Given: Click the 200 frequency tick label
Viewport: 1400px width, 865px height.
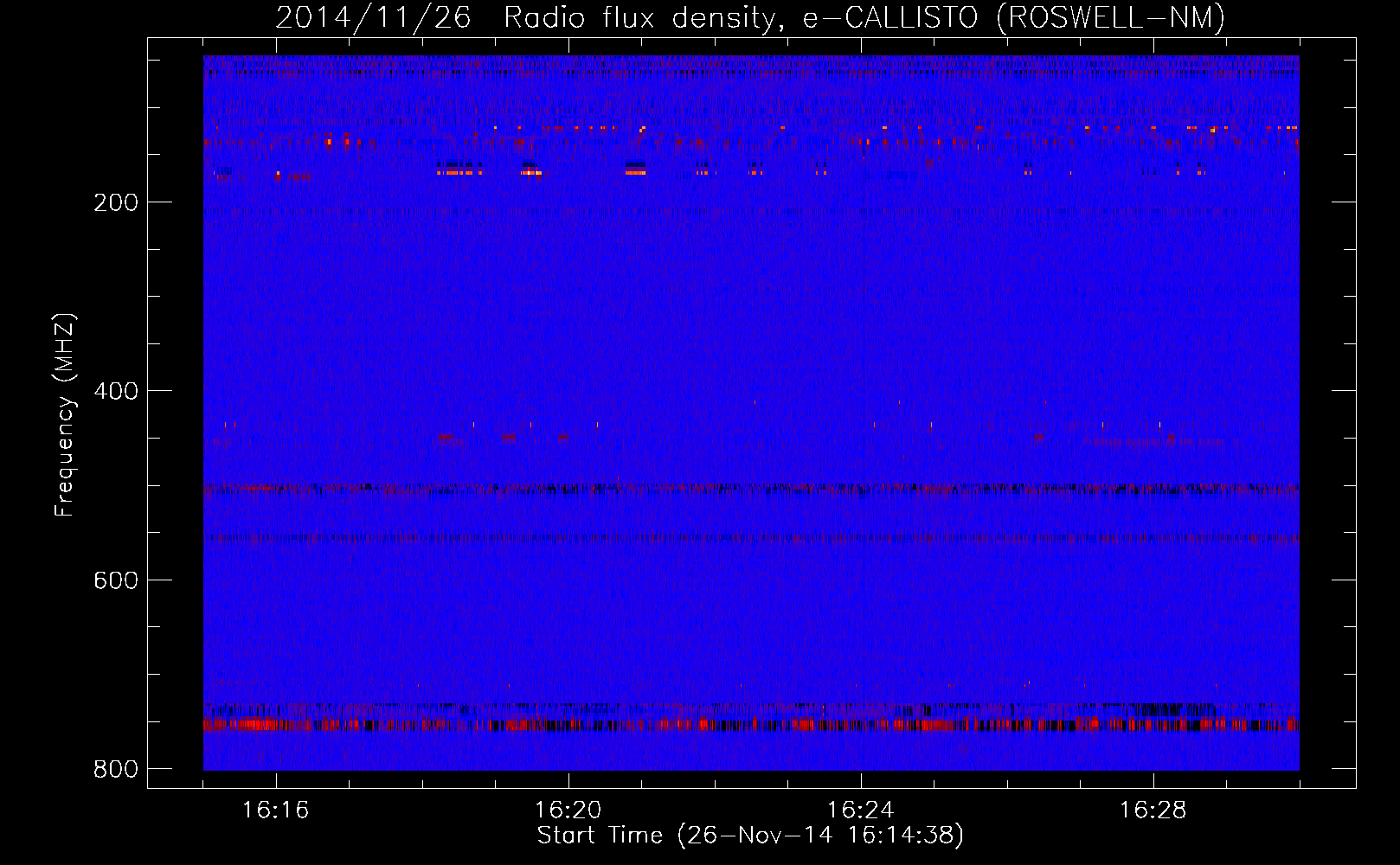Looking at the screenshot, I should coord(116,202).
